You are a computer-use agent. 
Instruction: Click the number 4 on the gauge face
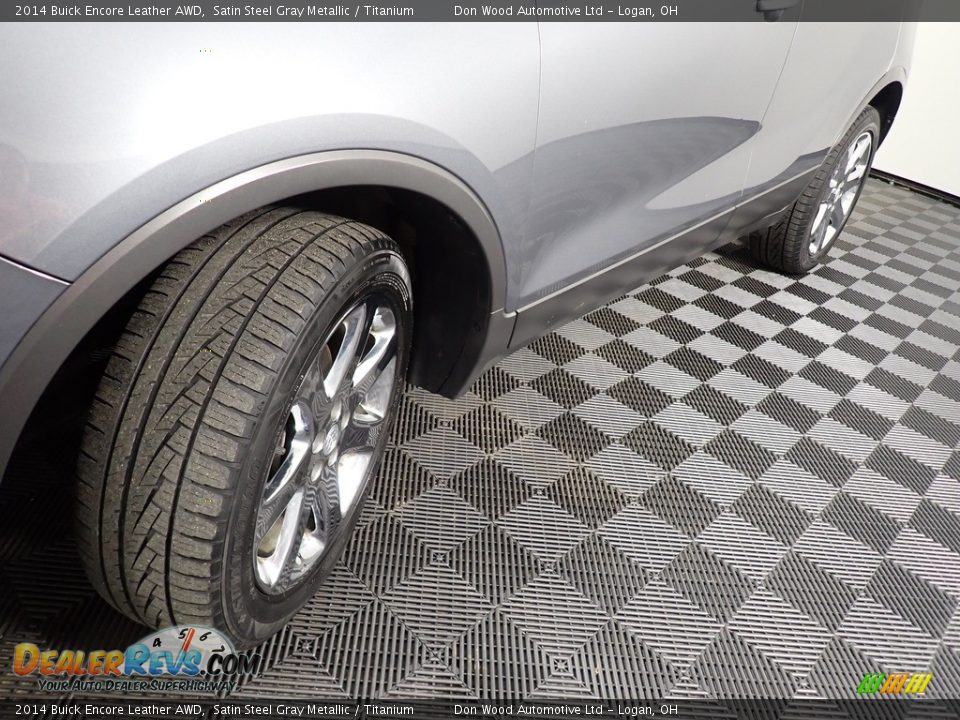pyautogui.click(x=156, y=643)
